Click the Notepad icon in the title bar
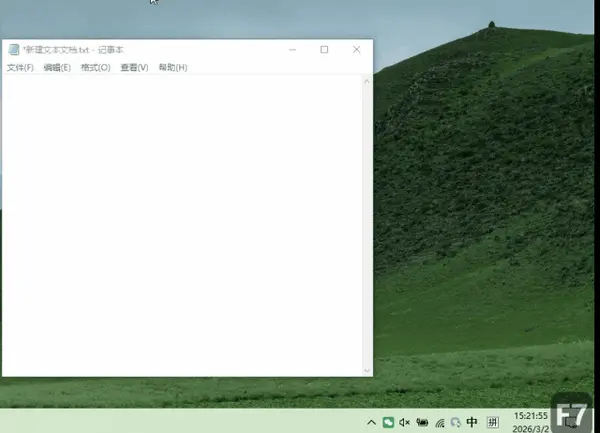Image resolution: width=600 pixels, height=433 pixels. (14, 49)
